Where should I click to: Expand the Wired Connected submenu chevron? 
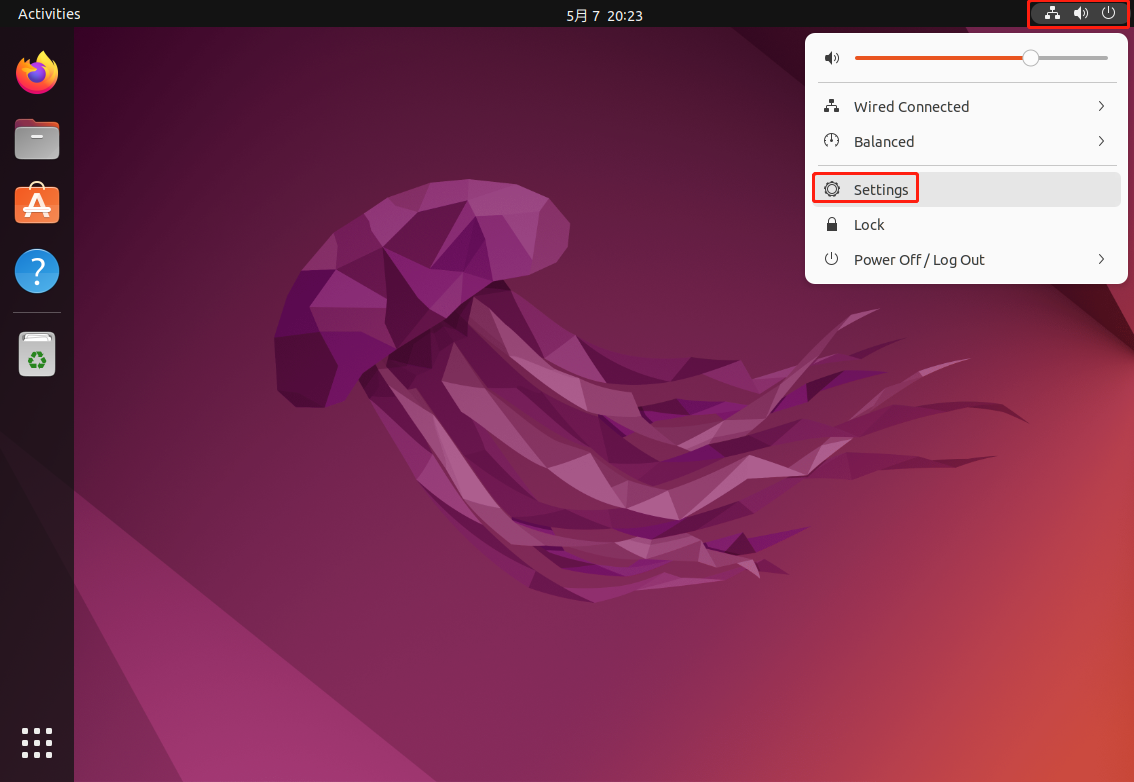1101,106
